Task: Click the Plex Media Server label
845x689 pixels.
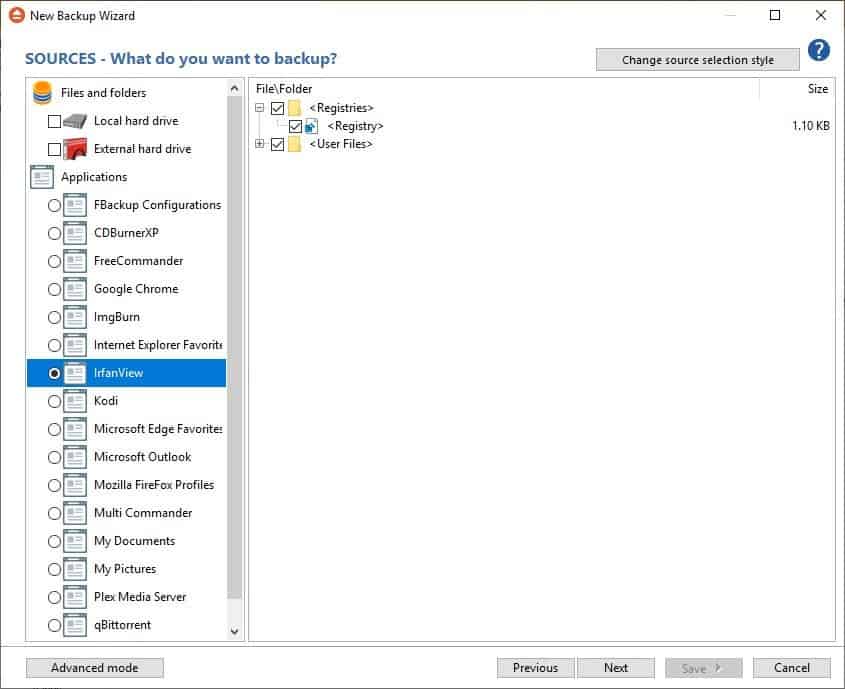Action: 140,597
